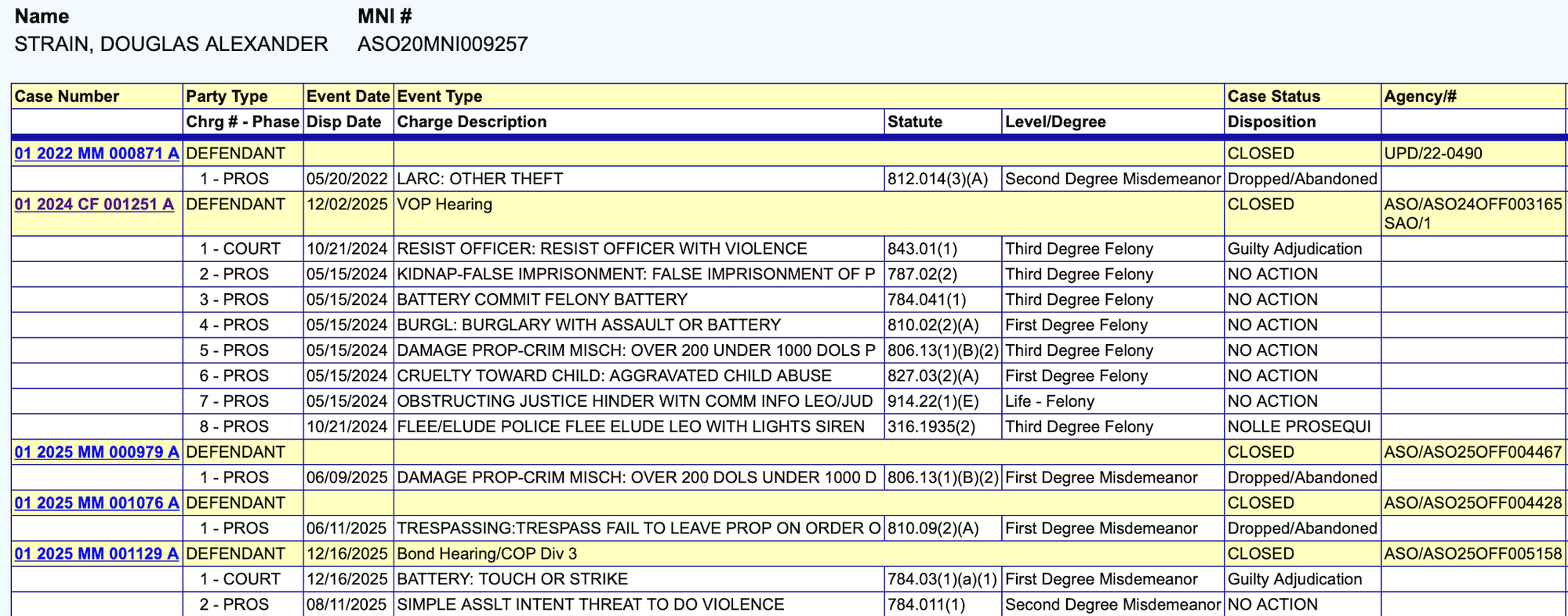Select the MNI number ASO20MNI009257
The height and width of the screenshot is (616, 1568).
point(442,44)
